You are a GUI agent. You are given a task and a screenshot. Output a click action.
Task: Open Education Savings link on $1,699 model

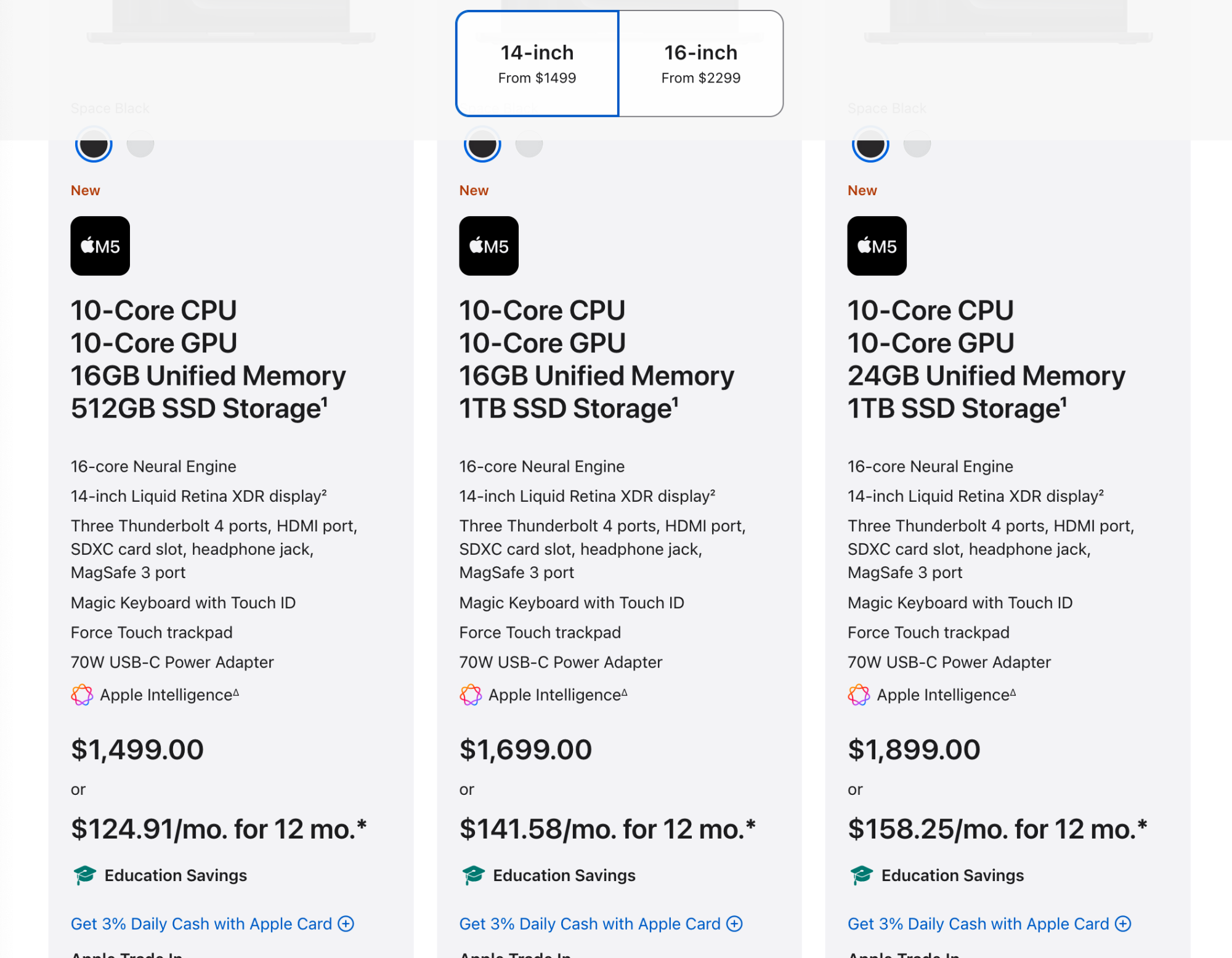(x=564, y=875)
